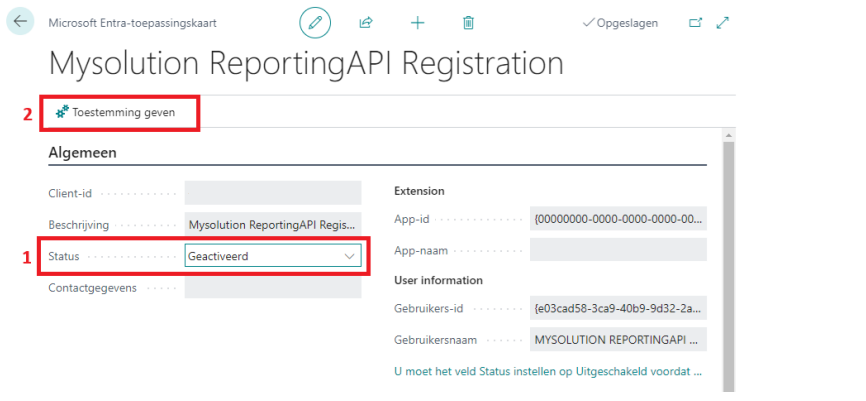
Task: Click the pencil edit icon
Action: (315, 22)
